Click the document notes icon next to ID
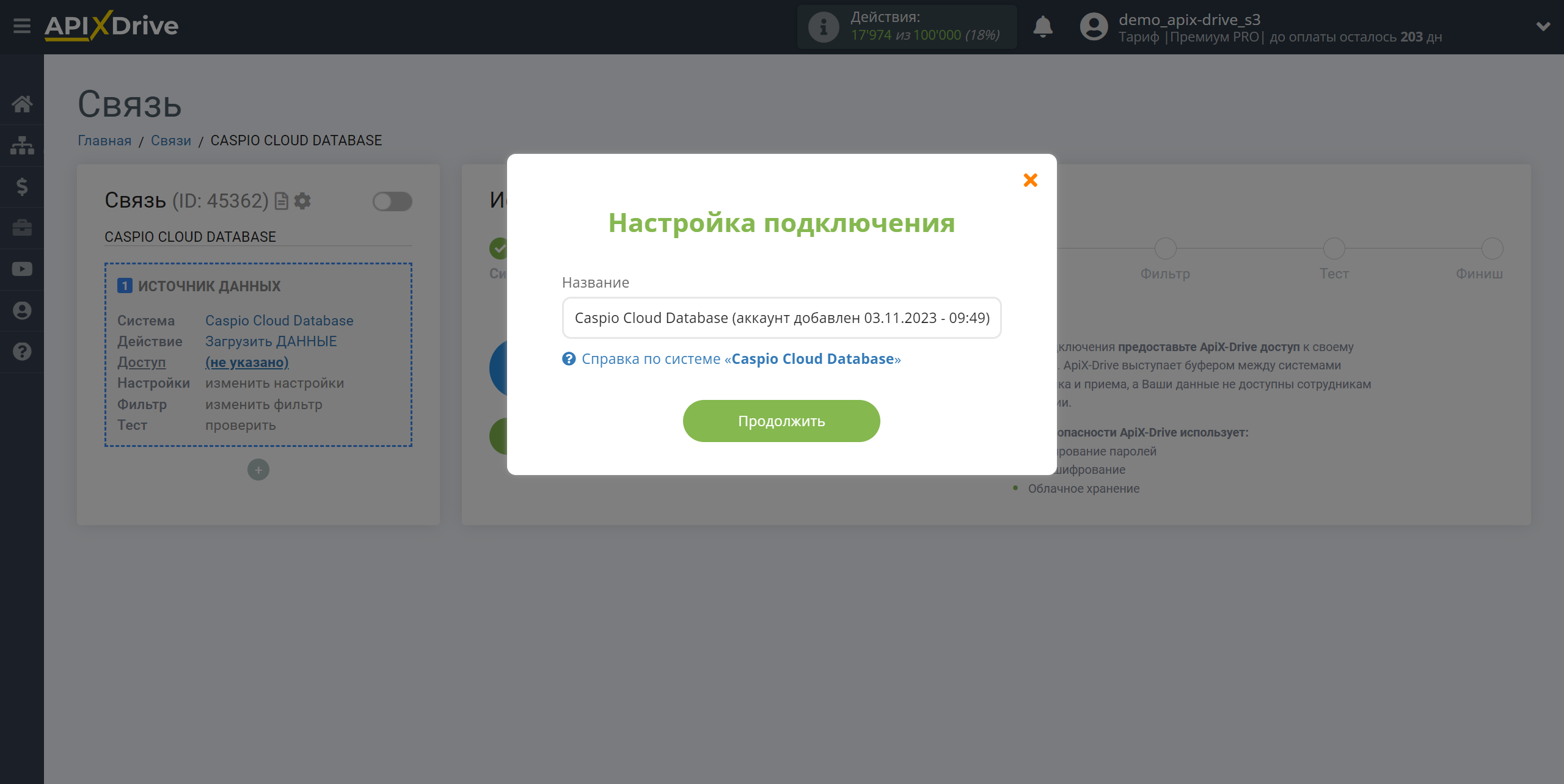This screenshot has width=1564, height=784. click(282, 201)
